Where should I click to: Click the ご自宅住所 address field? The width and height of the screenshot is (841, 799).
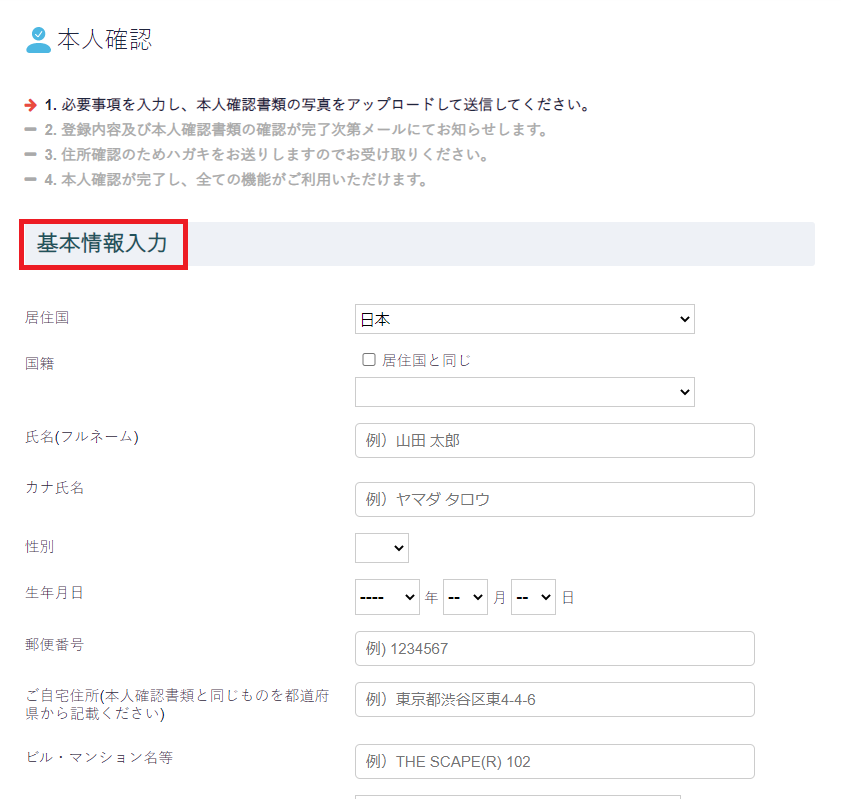tap(555, 699)
